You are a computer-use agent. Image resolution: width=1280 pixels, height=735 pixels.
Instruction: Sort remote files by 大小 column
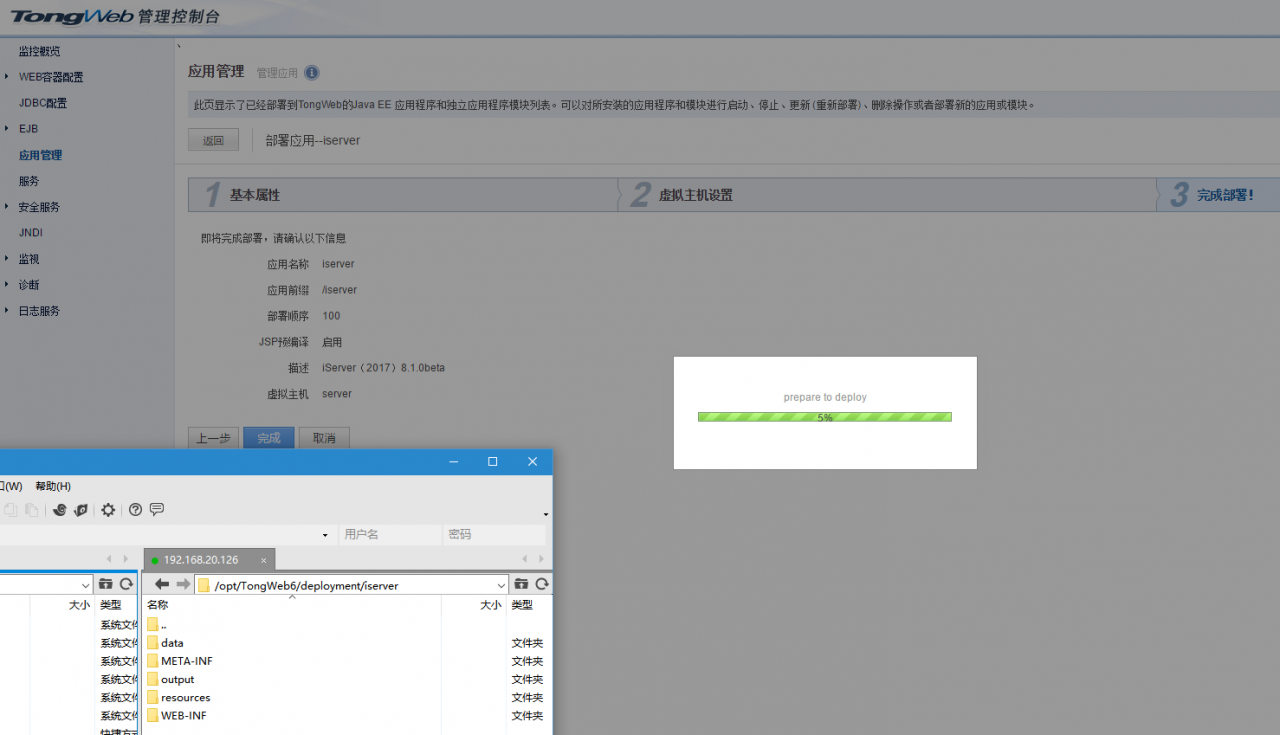[x=491, y=605]
